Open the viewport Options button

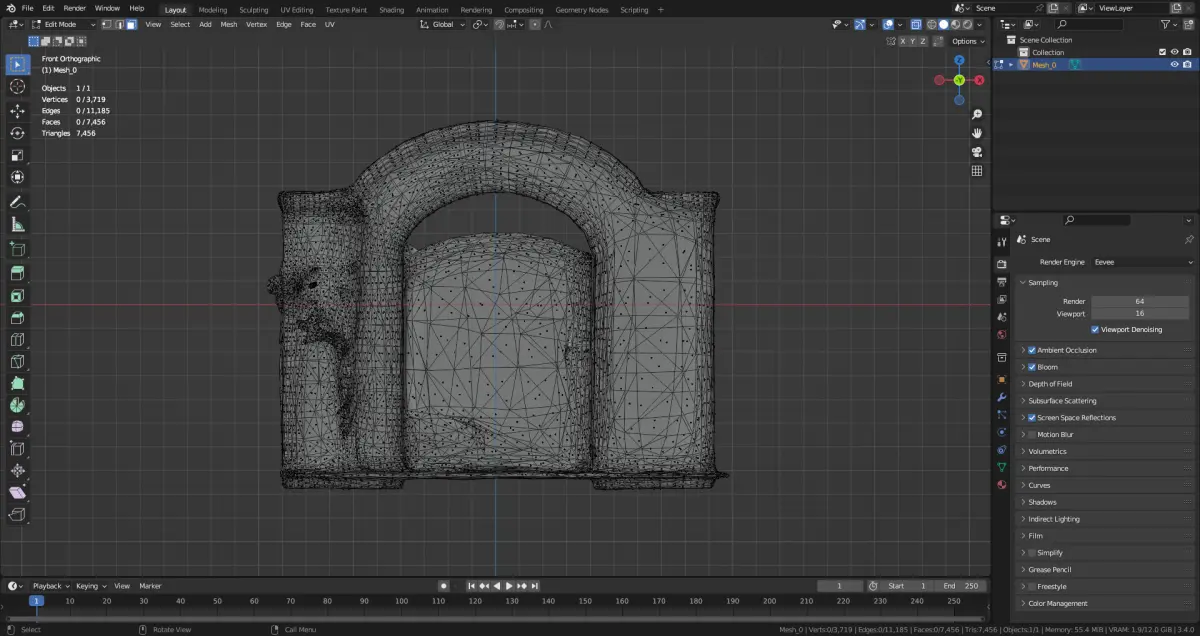(967, 41)
